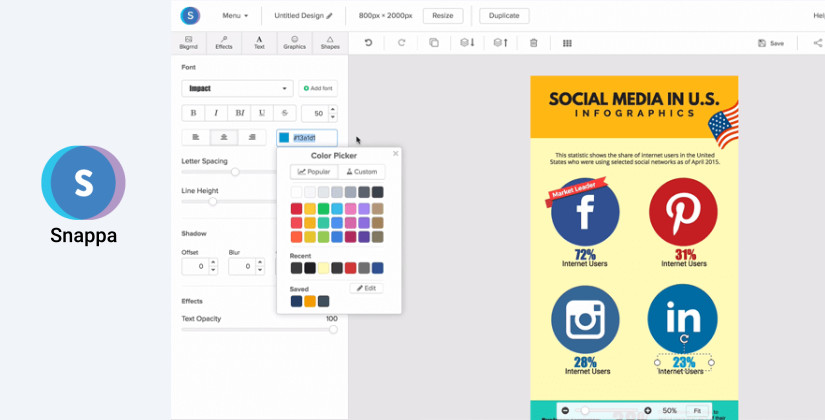Toggle the grid view icon

(x=567, y=43)
